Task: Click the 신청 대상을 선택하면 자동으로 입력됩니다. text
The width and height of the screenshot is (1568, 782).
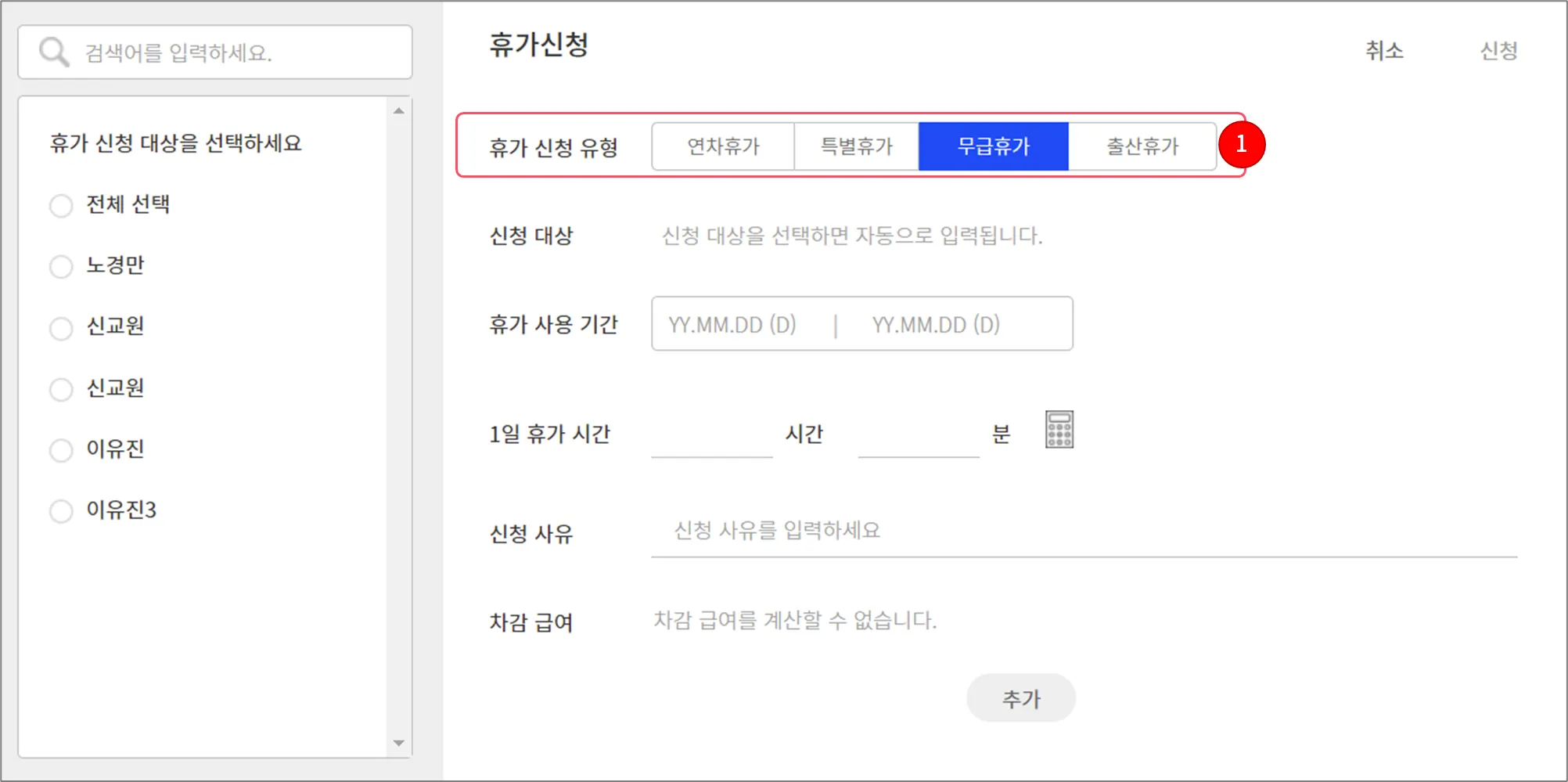Action: (x=852, y=236)
